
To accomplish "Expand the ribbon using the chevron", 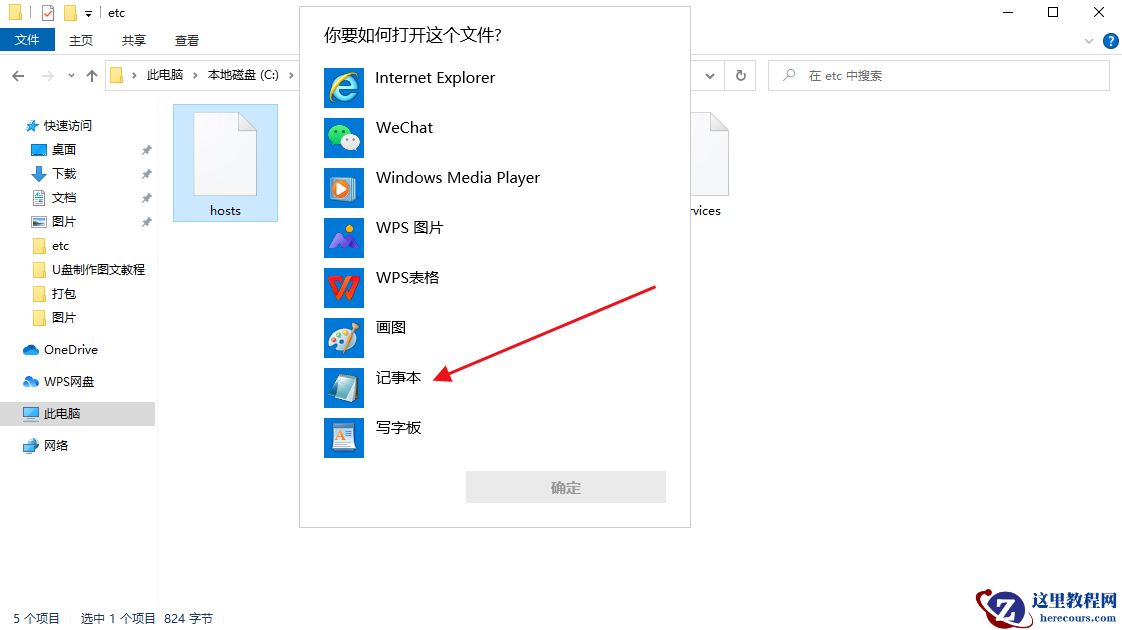I will tap(1091, 40).
